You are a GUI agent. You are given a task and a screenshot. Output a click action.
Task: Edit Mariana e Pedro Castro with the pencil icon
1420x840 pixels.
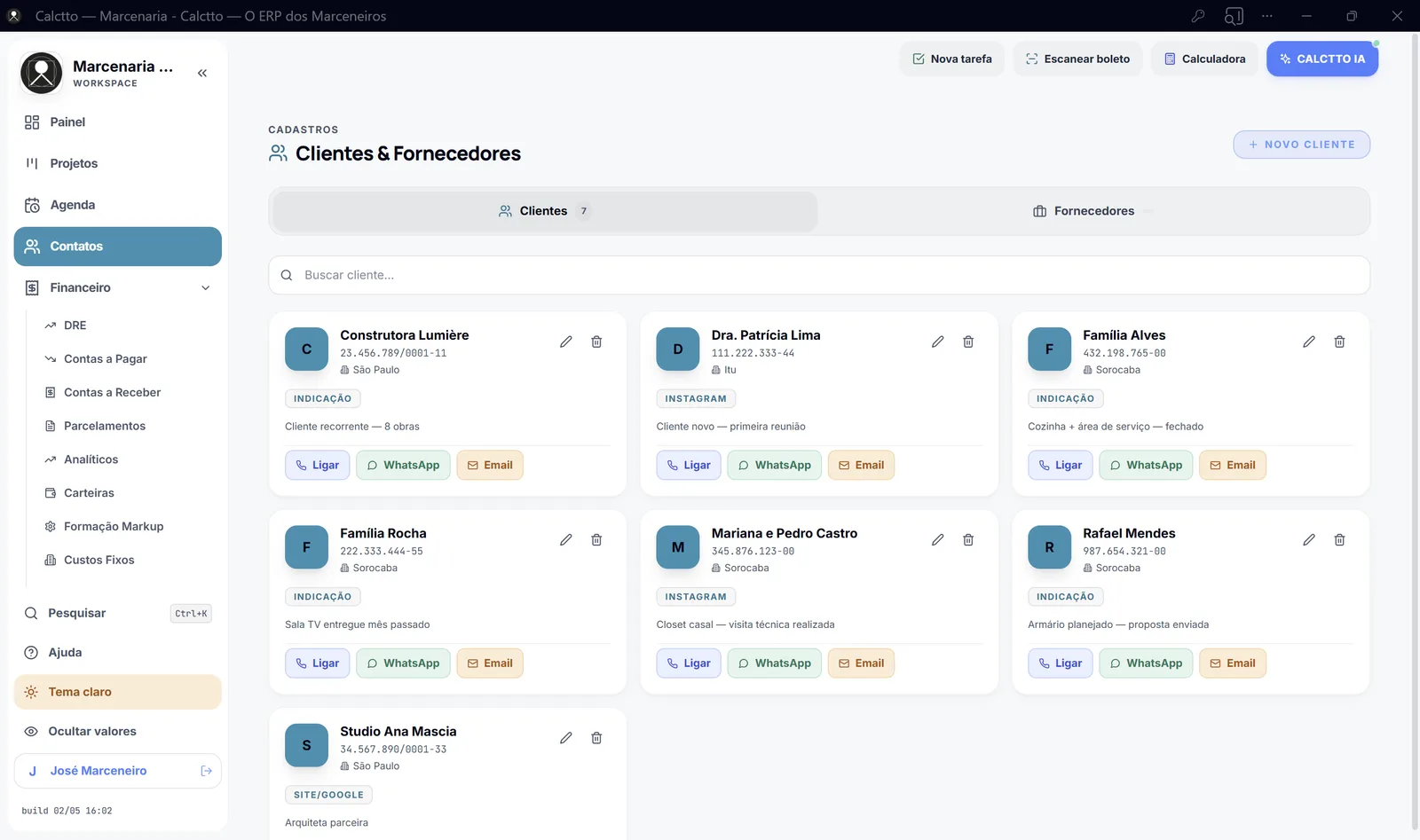point(937,539)
